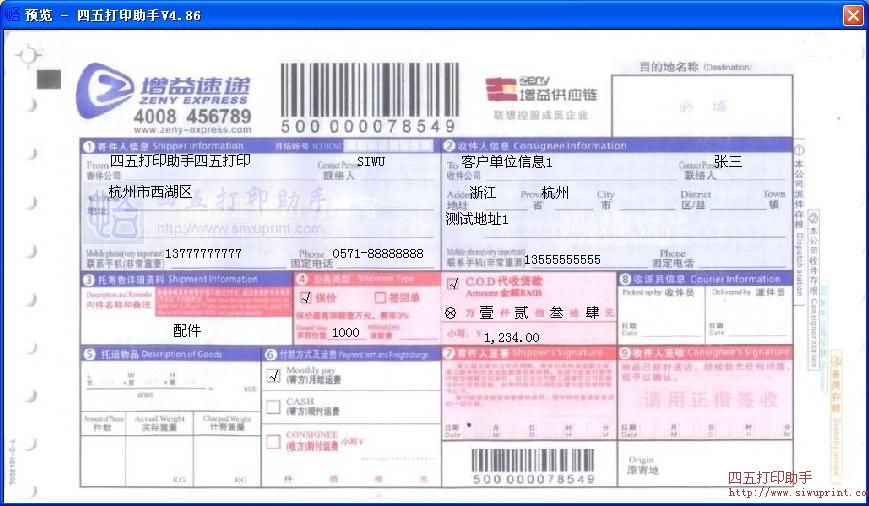Image resolution: width=869 pixels, height=506 pixels.
Task: Click the app icon in the title bar
Action: click(x=12, y=14)
